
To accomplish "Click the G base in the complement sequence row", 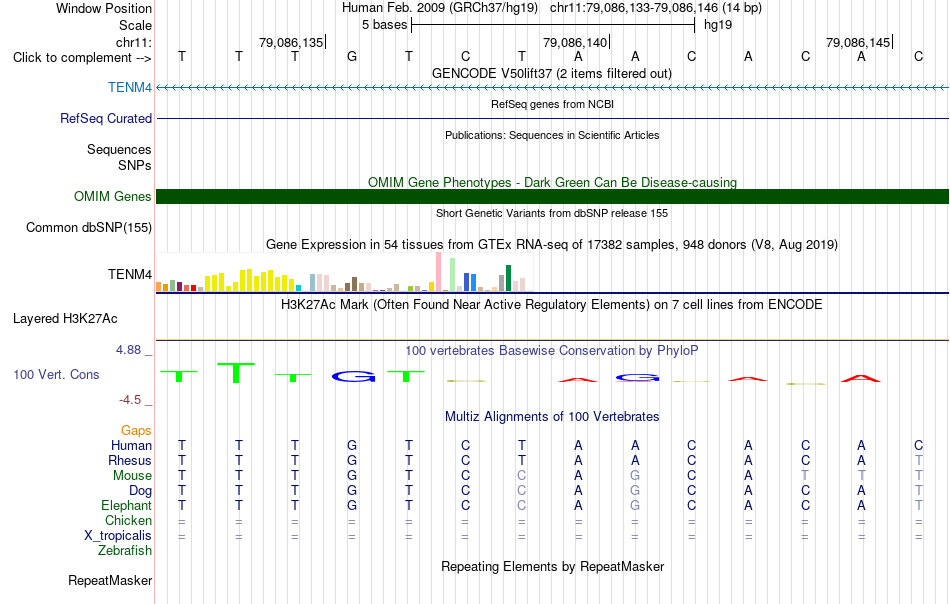I will point(352,57).
